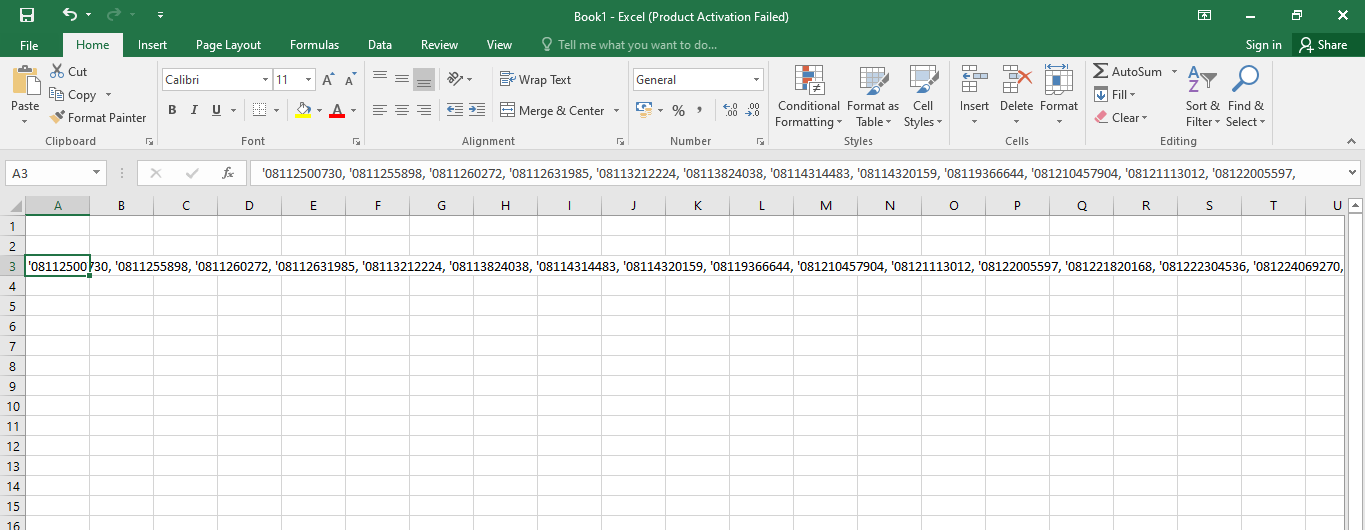
Task: Click the red Font Color button
Action: coord(337,110)
